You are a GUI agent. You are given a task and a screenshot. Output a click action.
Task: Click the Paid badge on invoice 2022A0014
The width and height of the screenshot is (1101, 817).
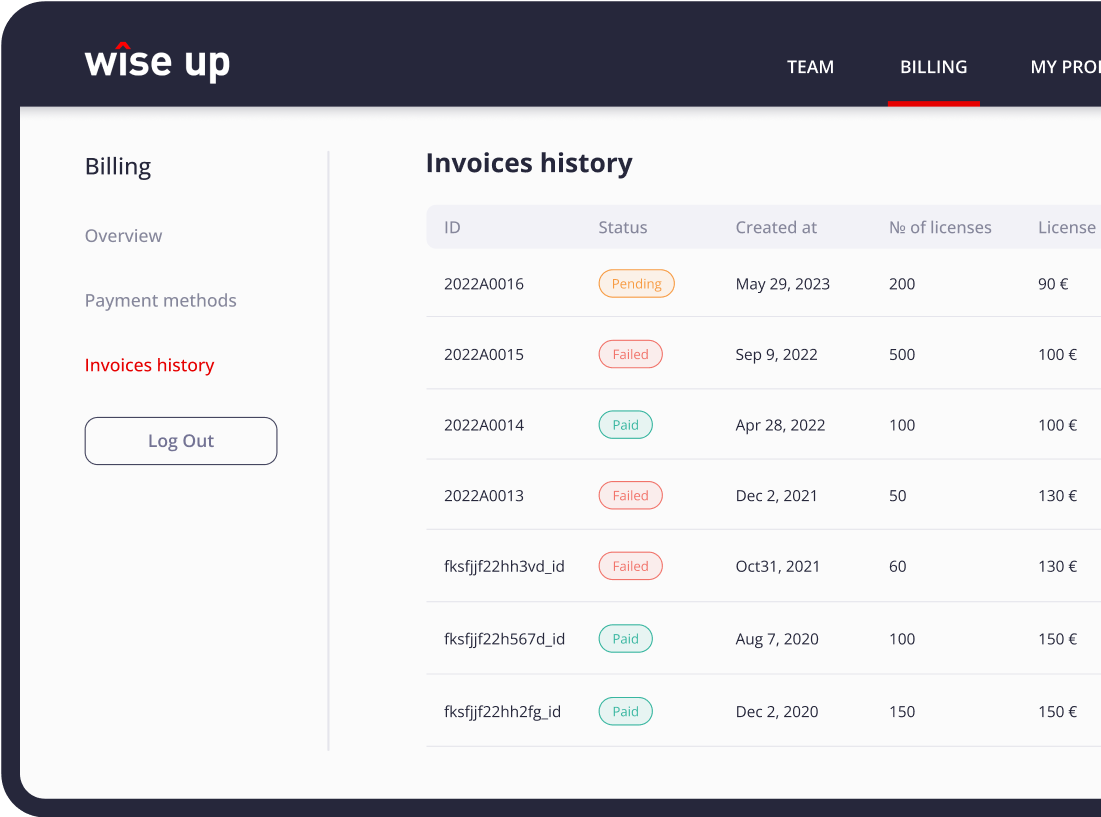point(625,424)
